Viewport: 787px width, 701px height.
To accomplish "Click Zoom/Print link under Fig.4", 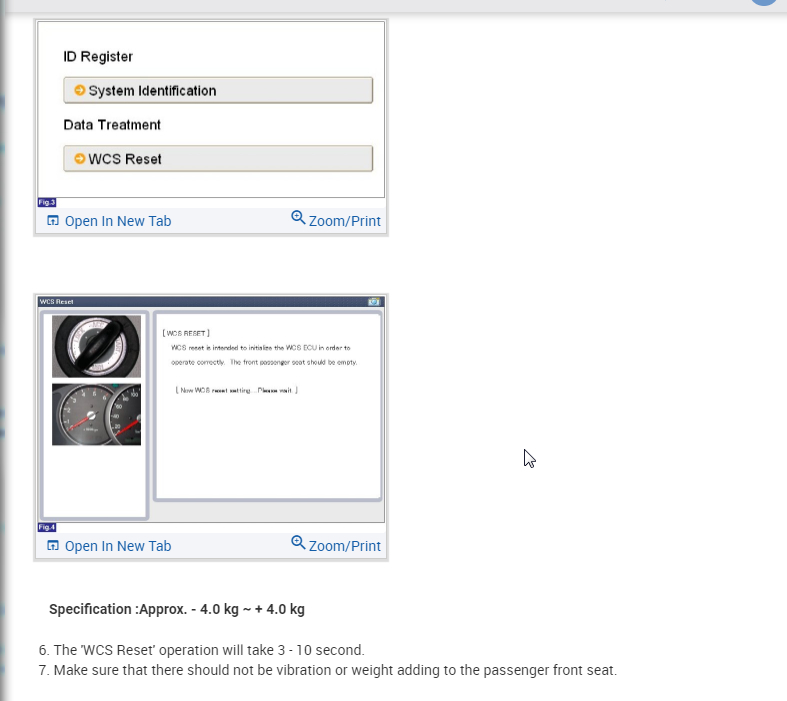I will pos(336,544).
